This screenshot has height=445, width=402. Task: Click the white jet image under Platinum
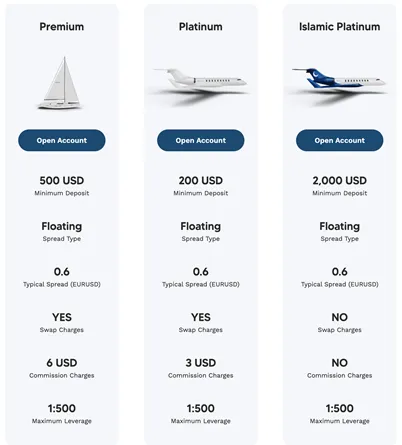coord(200,85)
